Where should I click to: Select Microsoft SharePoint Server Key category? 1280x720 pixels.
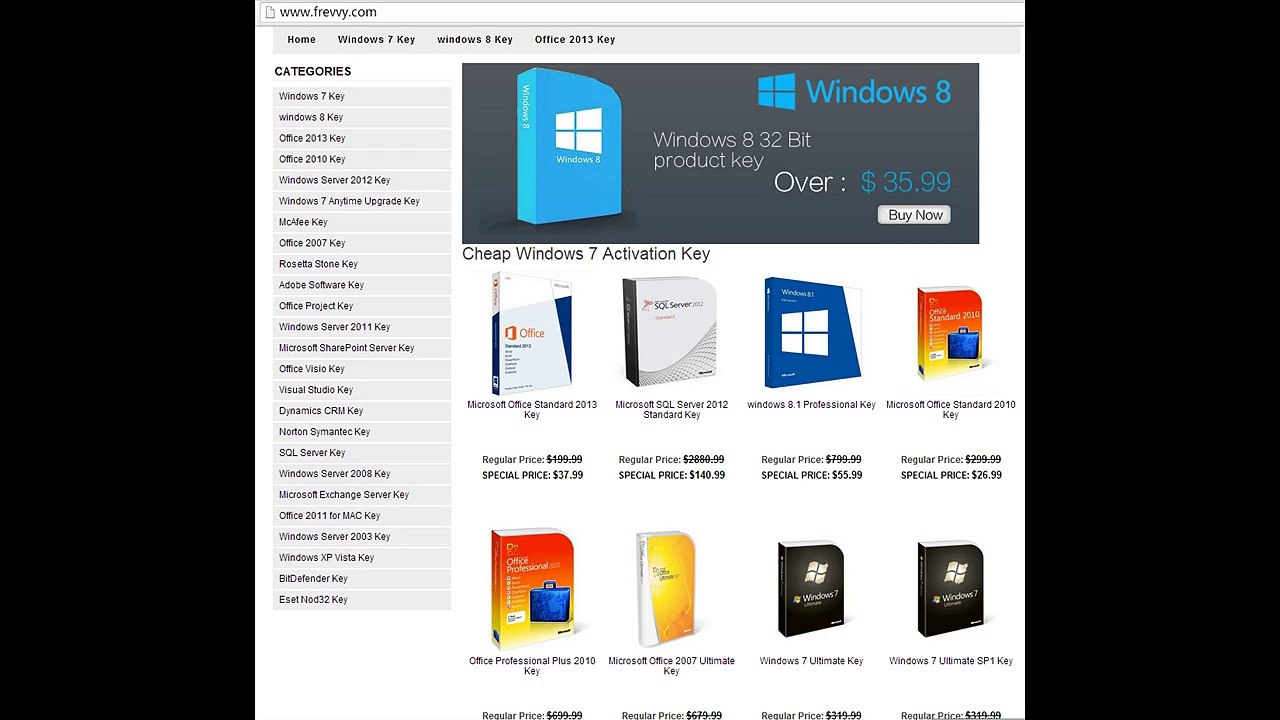[362, 348]
